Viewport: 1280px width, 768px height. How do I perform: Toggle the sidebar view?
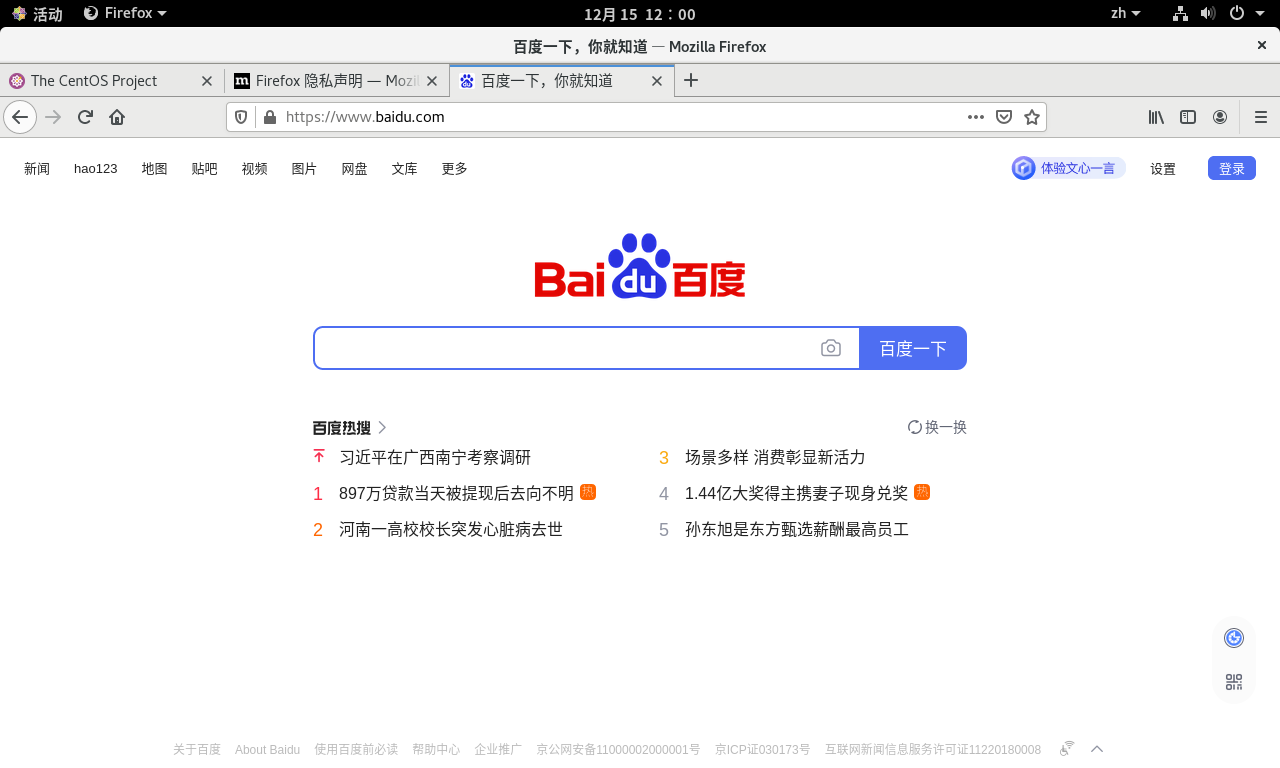(1188, 117)
